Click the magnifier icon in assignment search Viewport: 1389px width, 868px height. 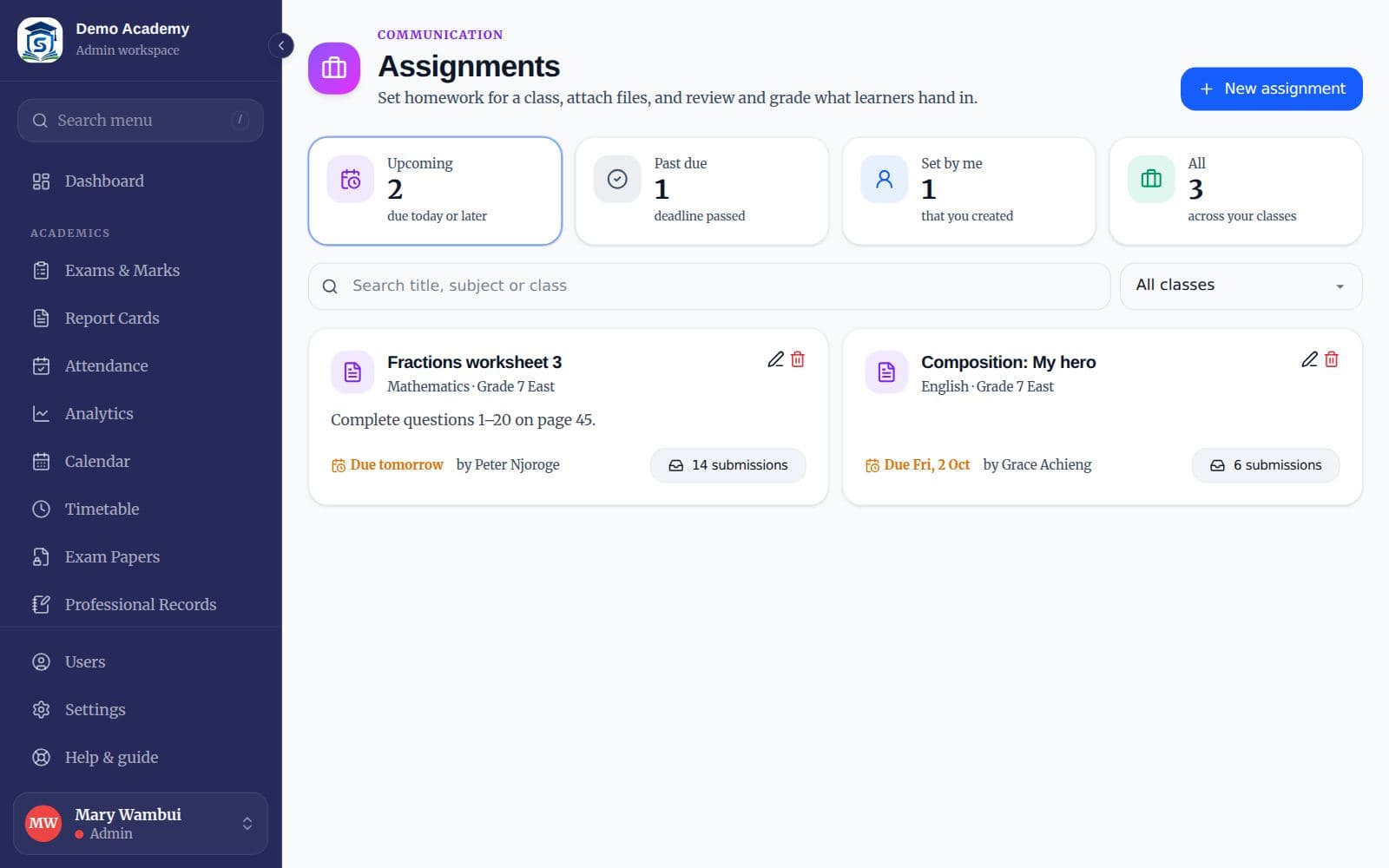tap(330, 286)
